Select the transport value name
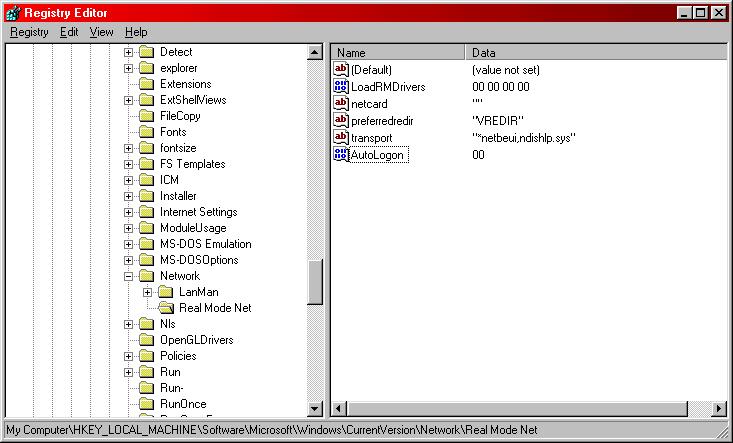Image resolution: width=733 pixels, height=443 pixels. [x=372, y=138]
